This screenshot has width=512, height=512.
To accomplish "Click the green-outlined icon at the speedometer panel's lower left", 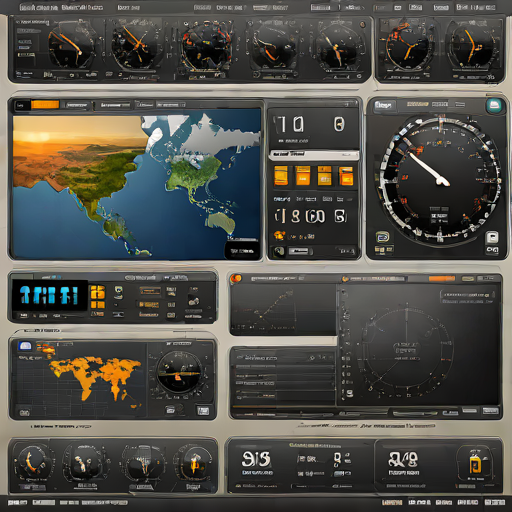I will (382, 237).
